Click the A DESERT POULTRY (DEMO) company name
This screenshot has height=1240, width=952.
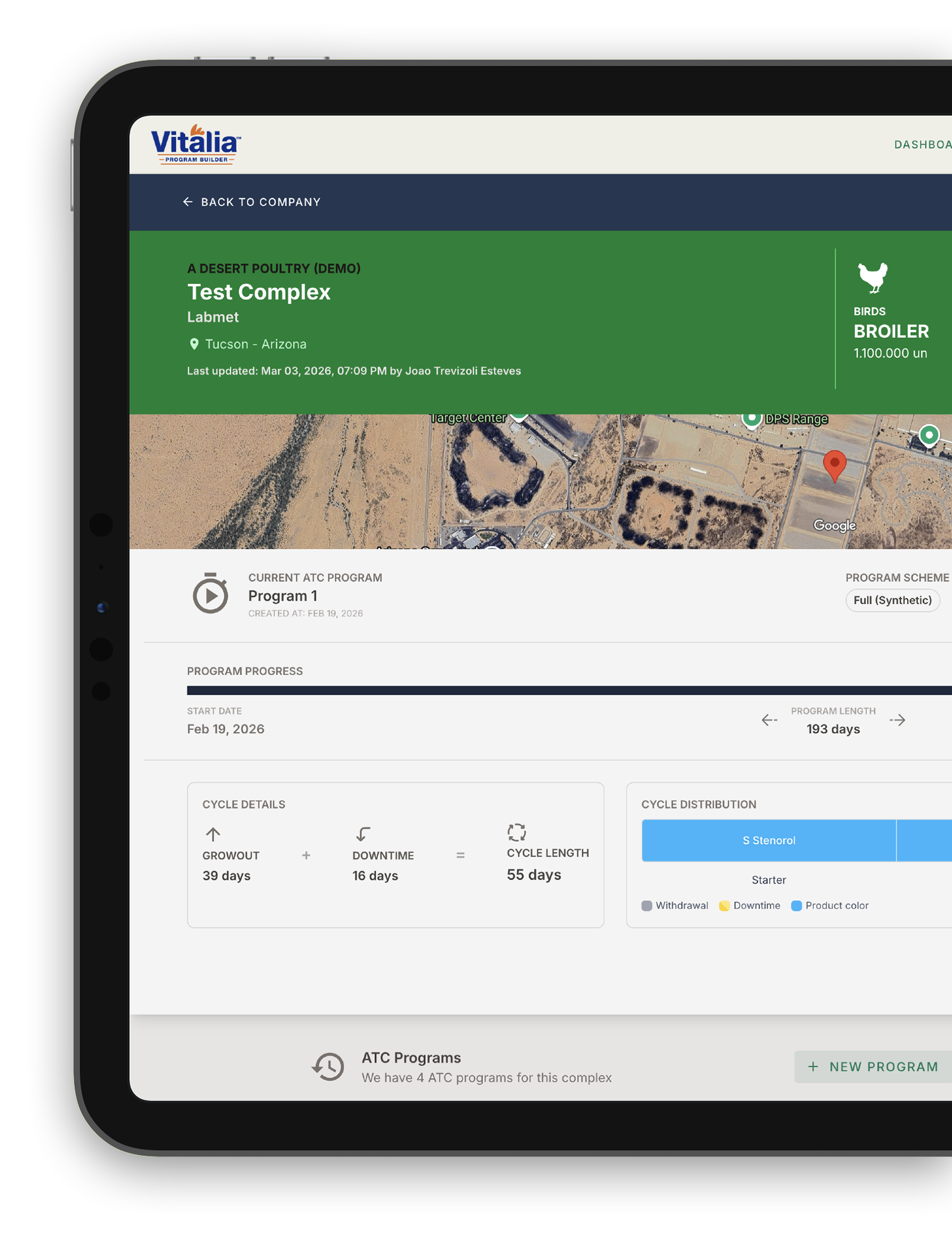pos(274,268)
